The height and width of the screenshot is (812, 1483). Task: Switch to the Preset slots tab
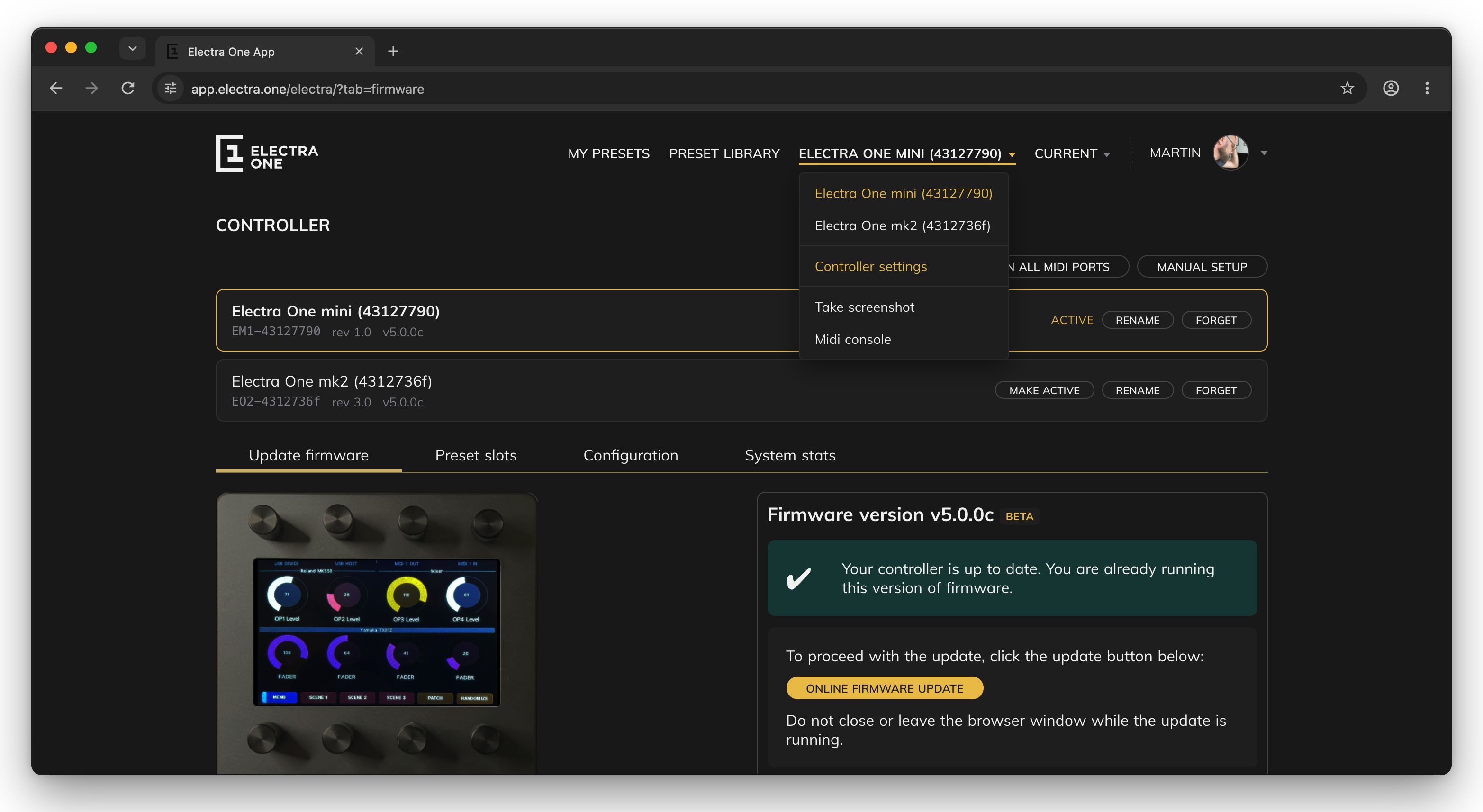click(476, 455)
